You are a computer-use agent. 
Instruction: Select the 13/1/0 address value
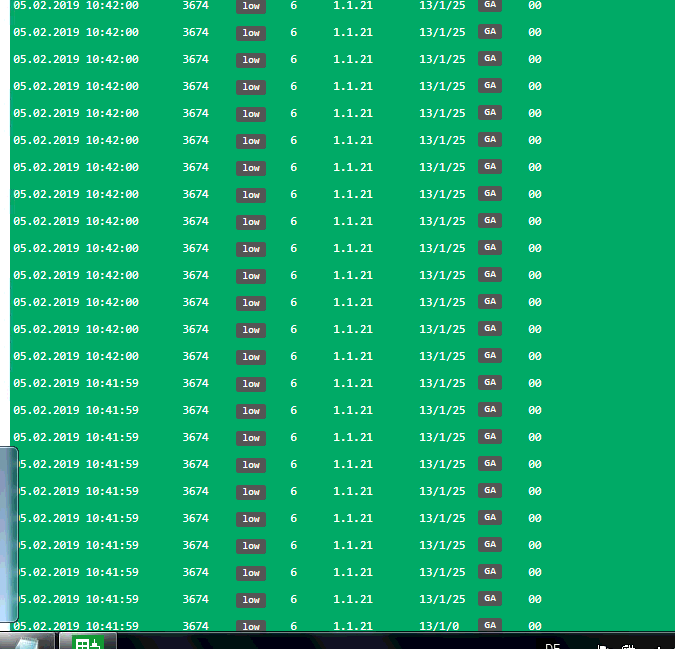(439, 626)
